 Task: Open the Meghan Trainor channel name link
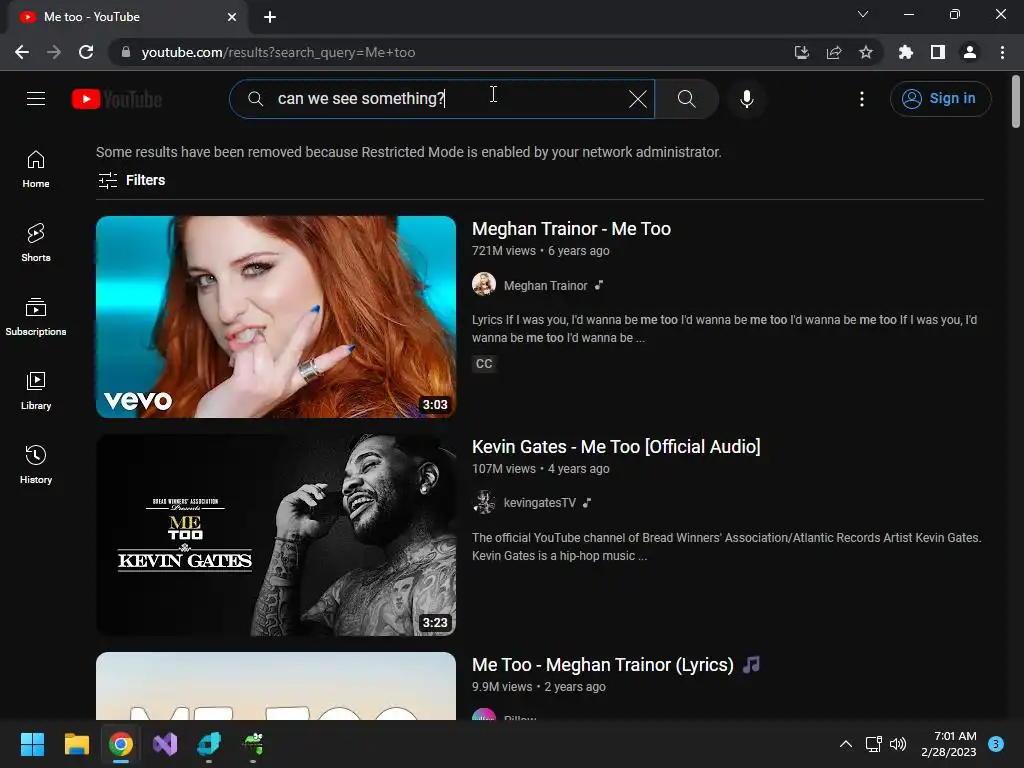pyautogui.click(x=545, y=285)
